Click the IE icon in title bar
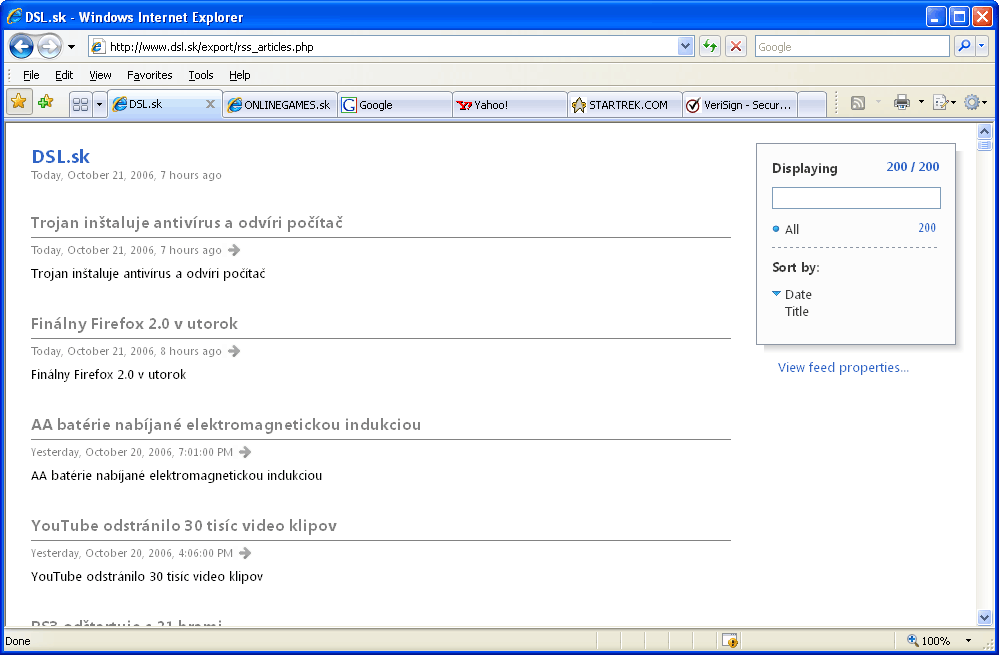The image size is (999, 655). tap(14, 16)
